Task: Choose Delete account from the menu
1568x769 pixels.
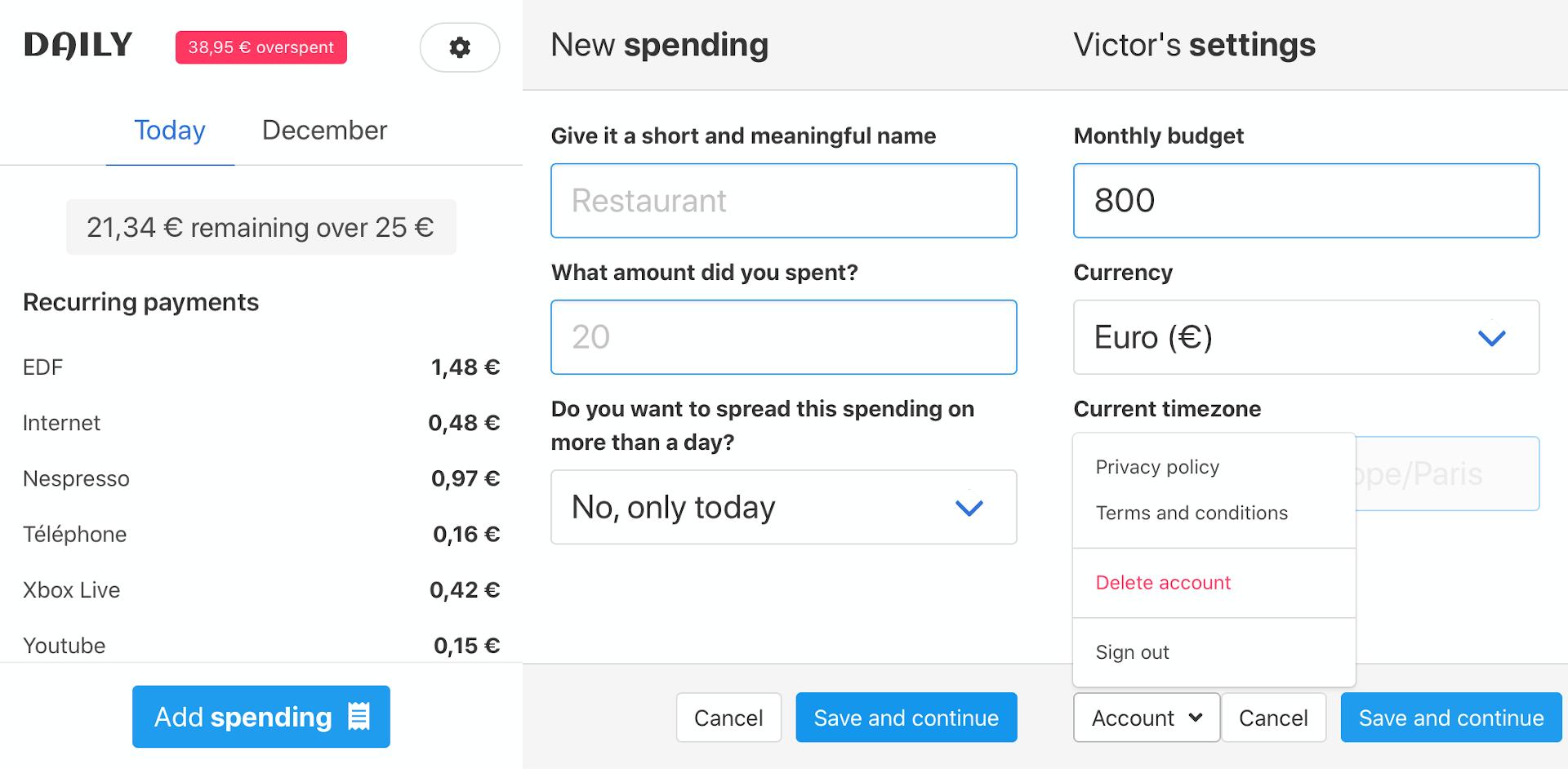Action: [x=1163, y=583]
